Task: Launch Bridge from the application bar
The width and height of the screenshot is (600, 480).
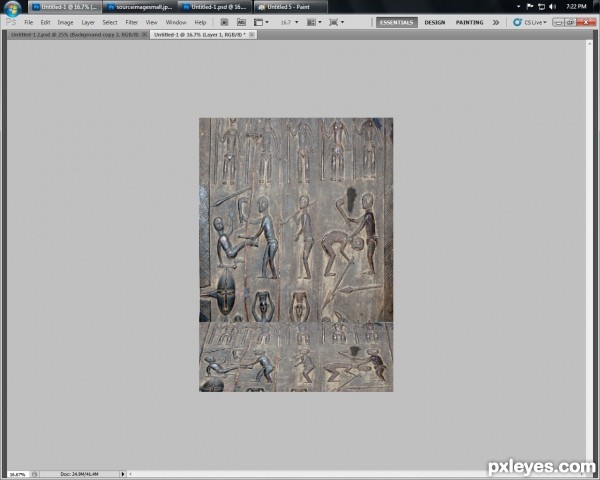Action: coord(224,22)
